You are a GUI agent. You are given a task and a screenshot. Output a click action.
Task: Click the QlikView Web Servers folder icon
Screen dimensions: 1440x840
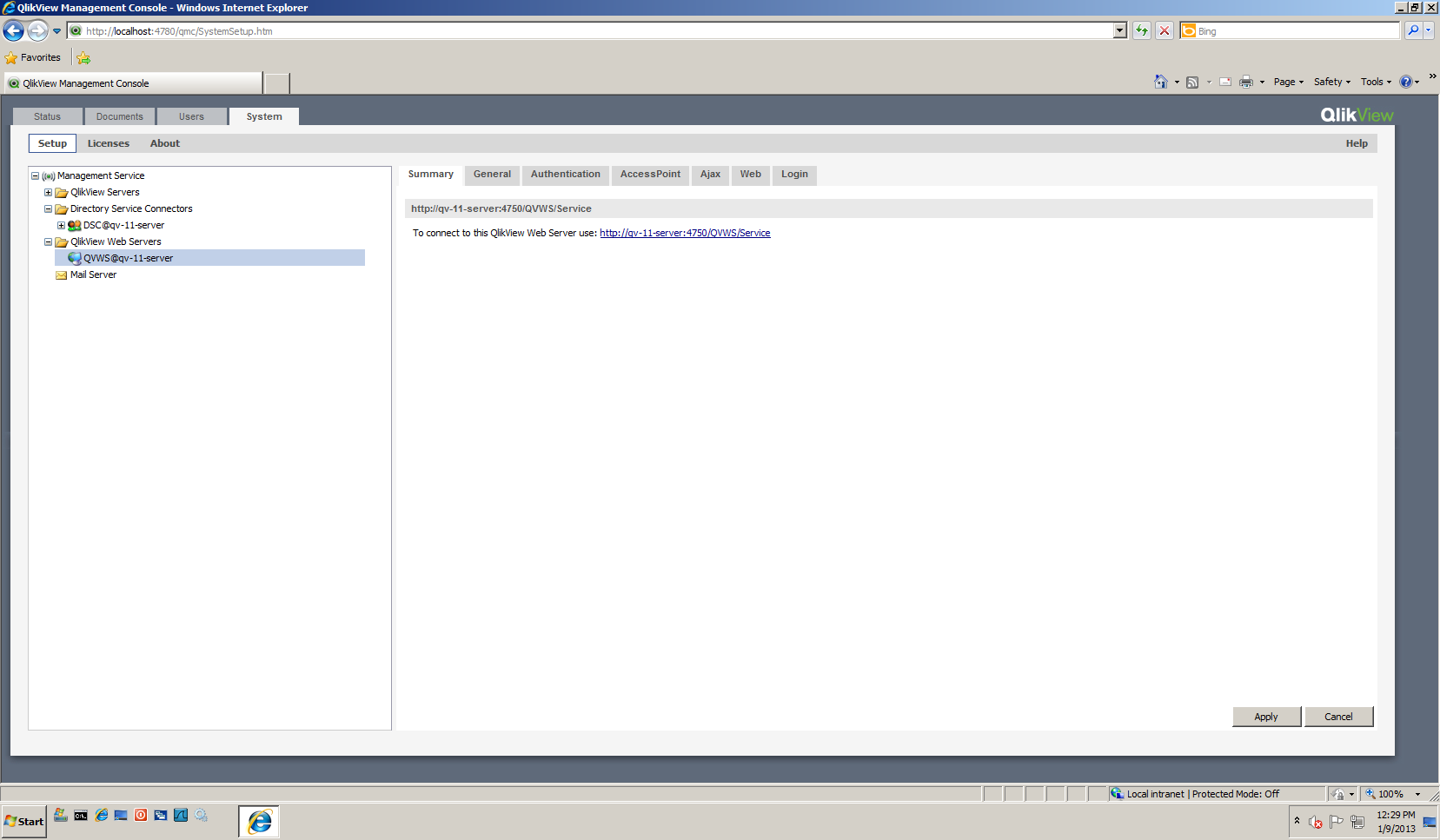click(62, 242)
